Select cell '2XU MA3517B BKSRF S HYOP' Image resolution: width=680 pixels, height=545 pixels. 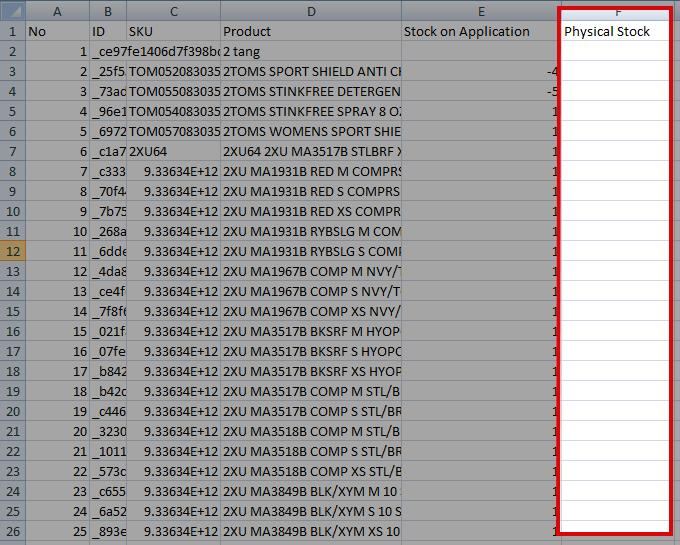coord(311,351)
